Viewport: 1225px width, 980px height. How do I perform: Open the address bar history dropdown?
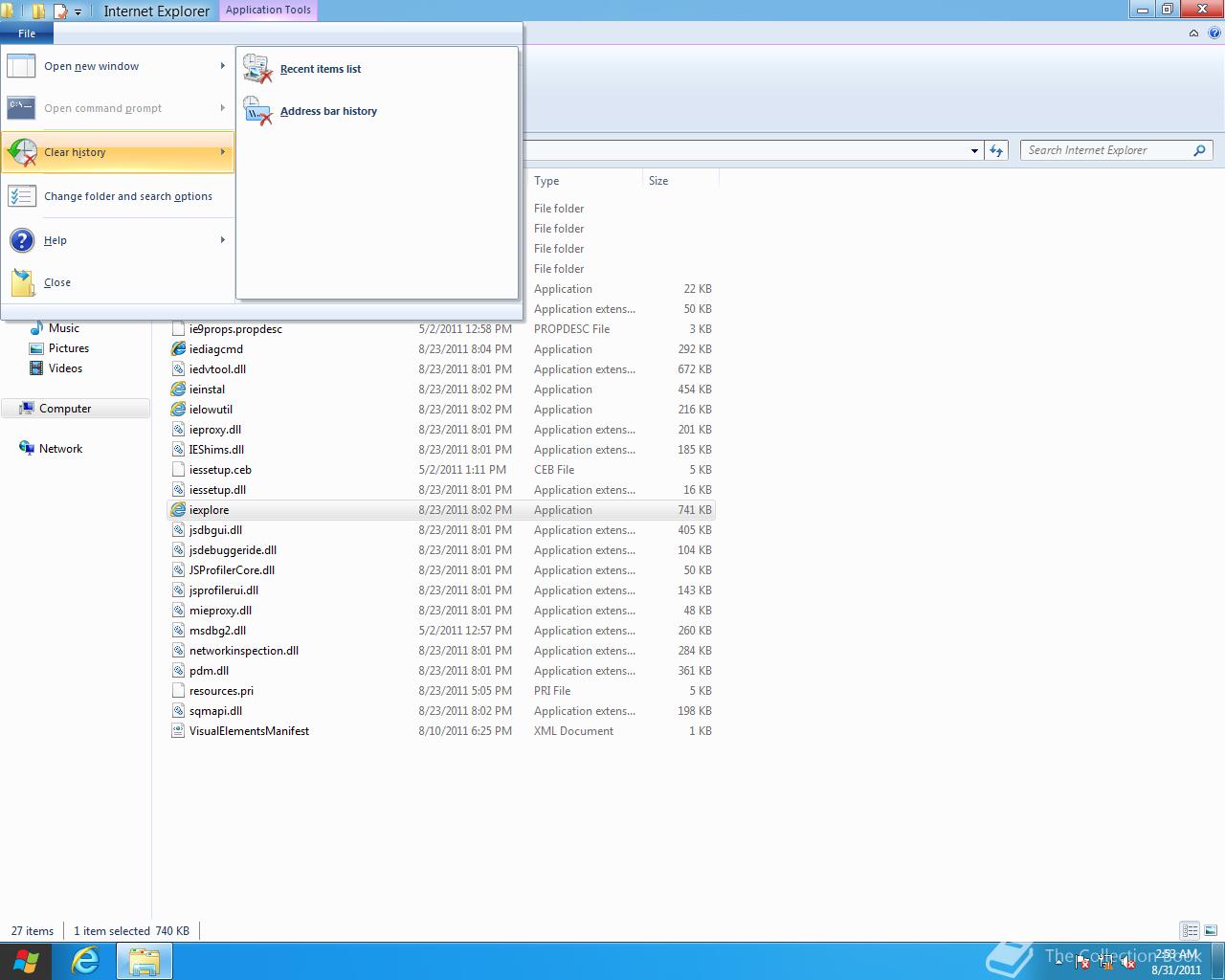[974, 150]
